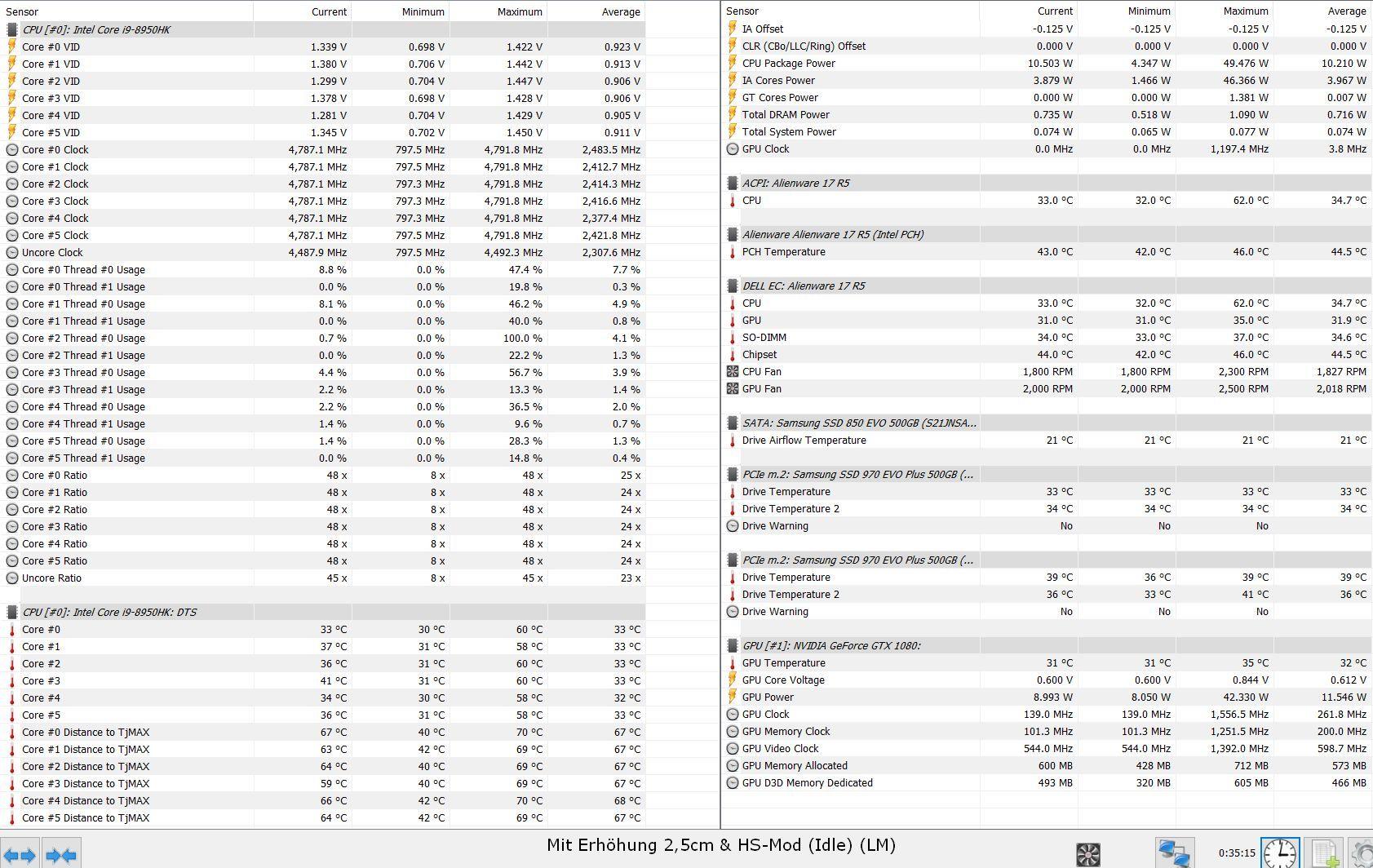Select the GPU D3D Memory Dedicated row

1047,783
